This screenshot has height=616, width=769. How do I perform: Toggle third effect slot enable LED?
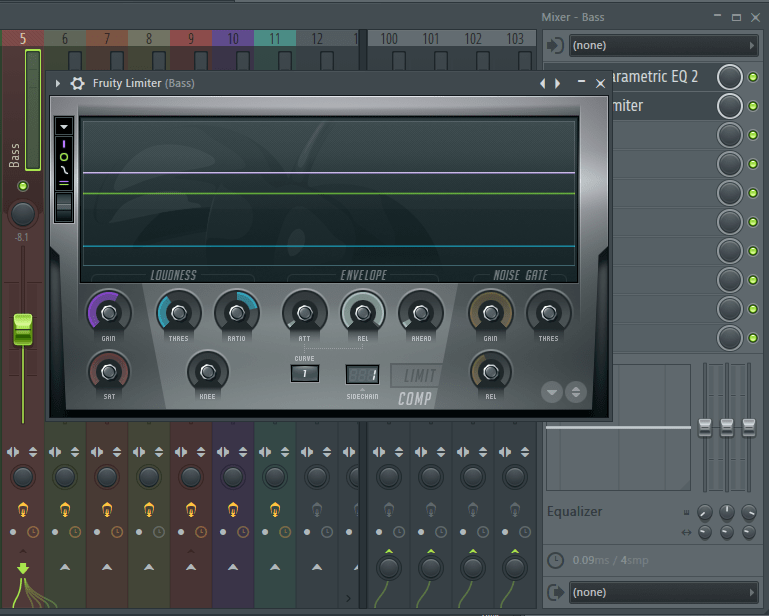point(753,135)
